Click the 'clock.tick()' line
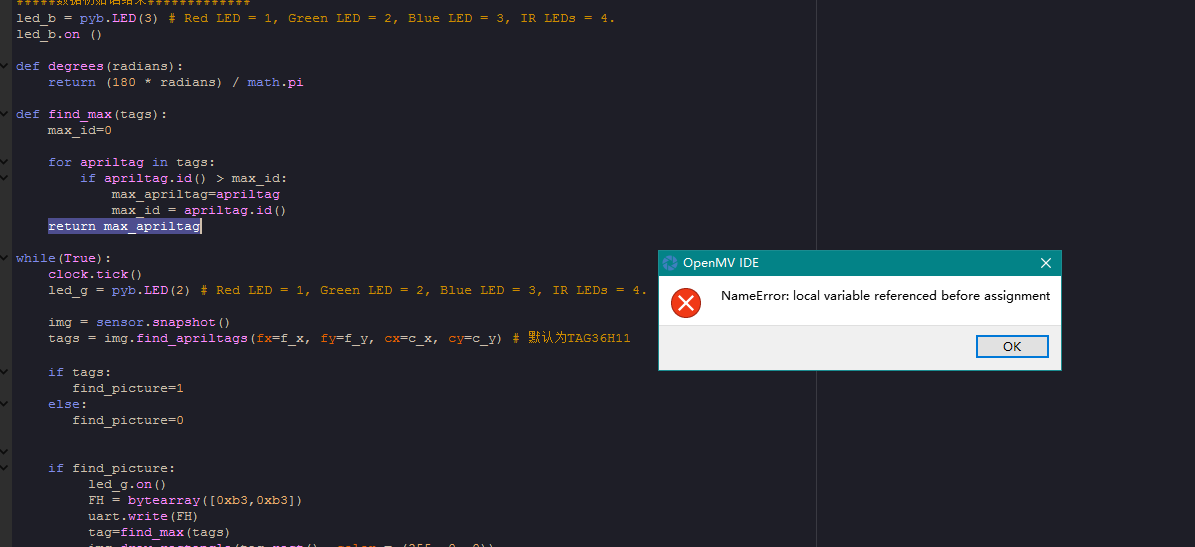The height and width of the screenshot is (547, 1195). pos(95,274)
